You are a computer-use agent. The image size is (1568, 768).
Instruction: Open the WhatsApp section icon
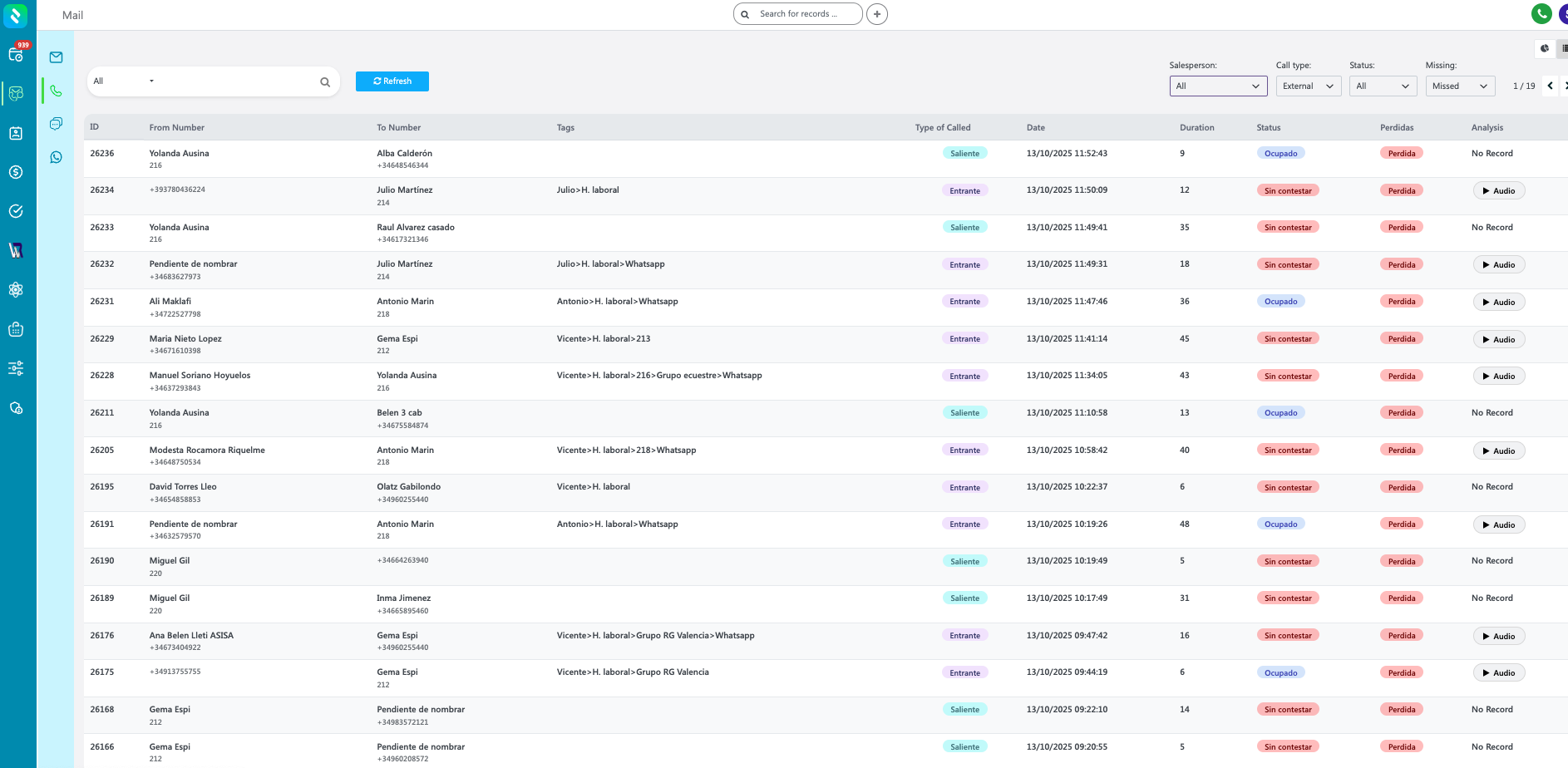(x=56, y=157)
